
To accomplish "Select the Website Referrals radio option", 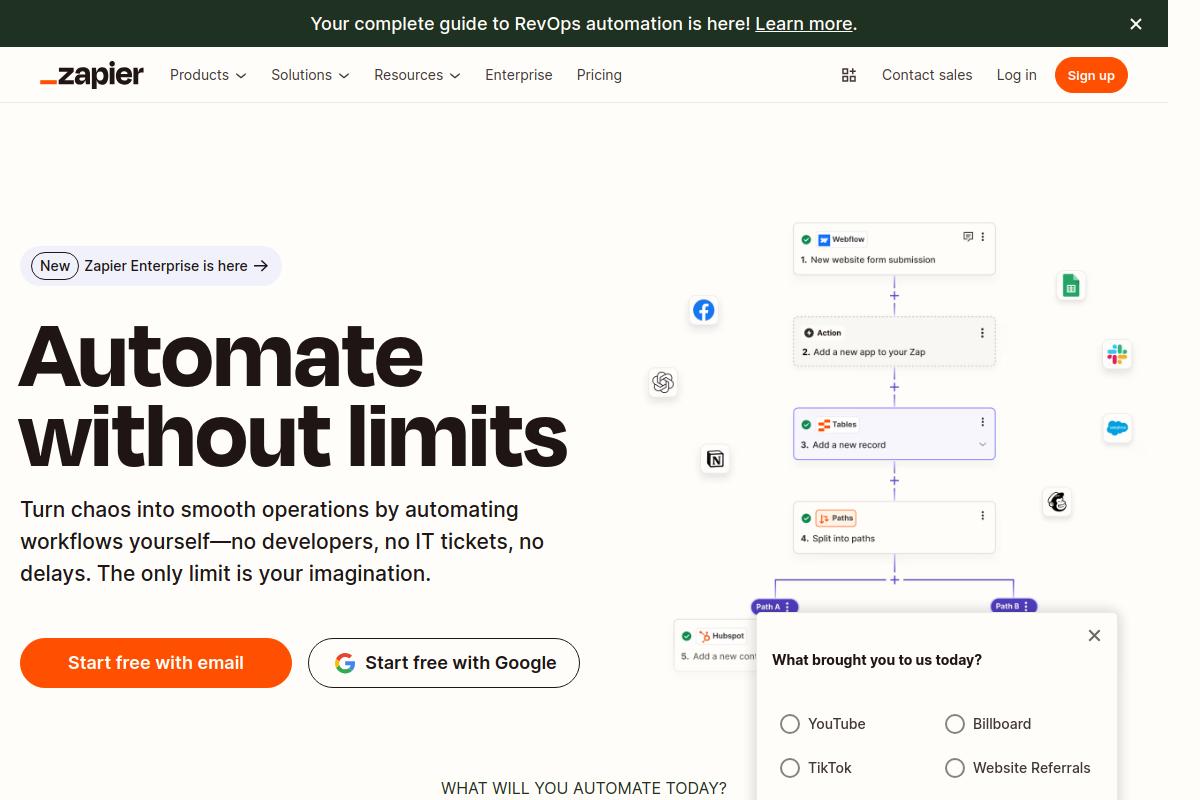I will point(955,768).
